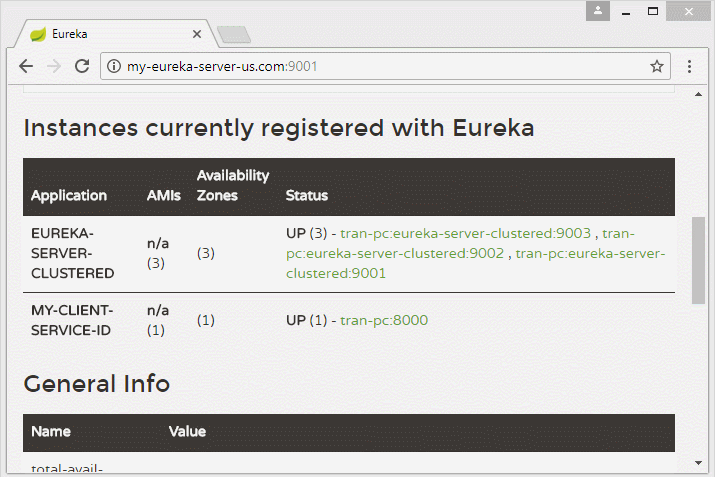Click the forward navigation arrow

pyautogui.click(x=54, y=67)
